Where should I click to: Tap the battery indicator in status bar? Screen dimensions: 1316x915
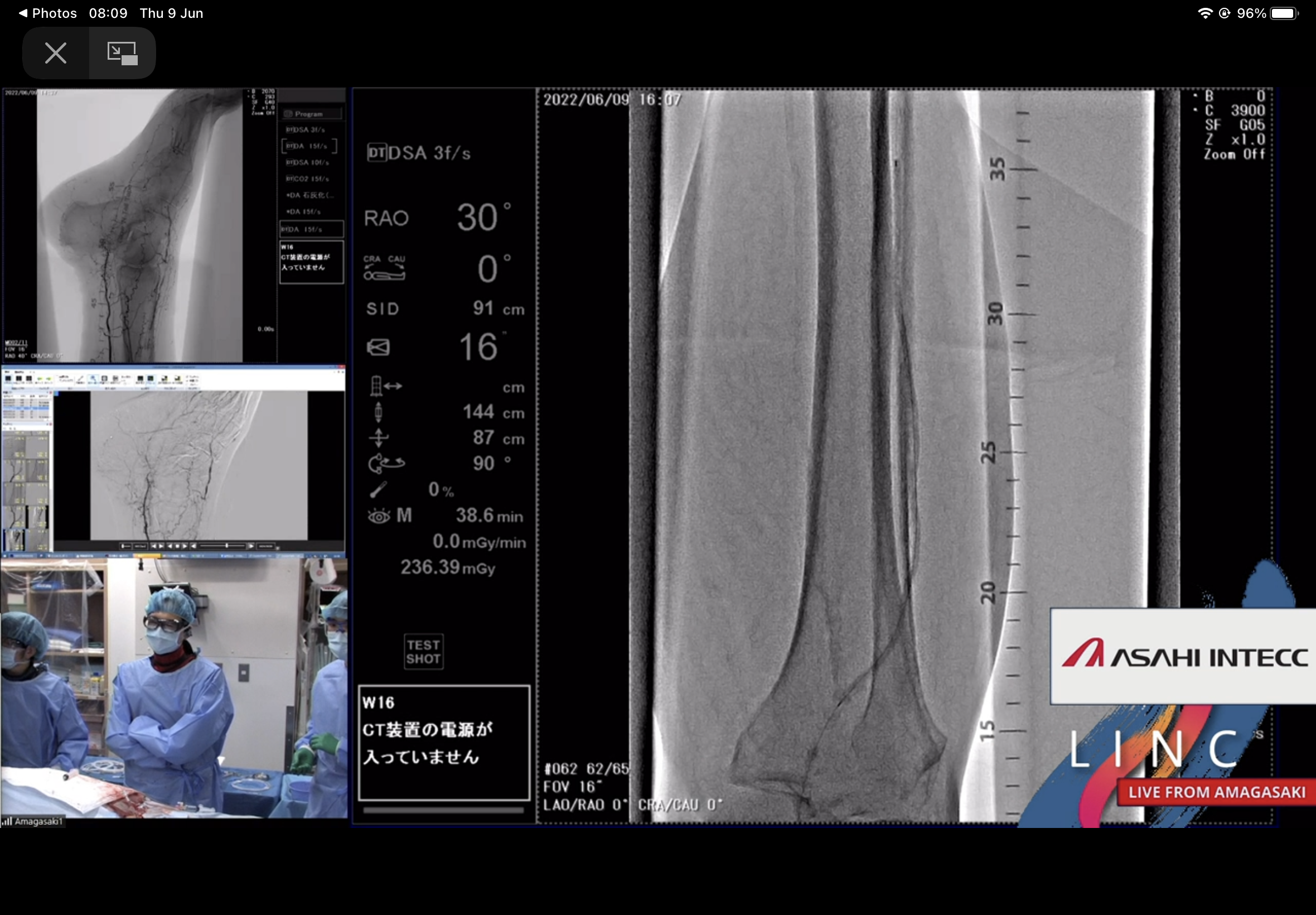click(x=1284, y=13)
